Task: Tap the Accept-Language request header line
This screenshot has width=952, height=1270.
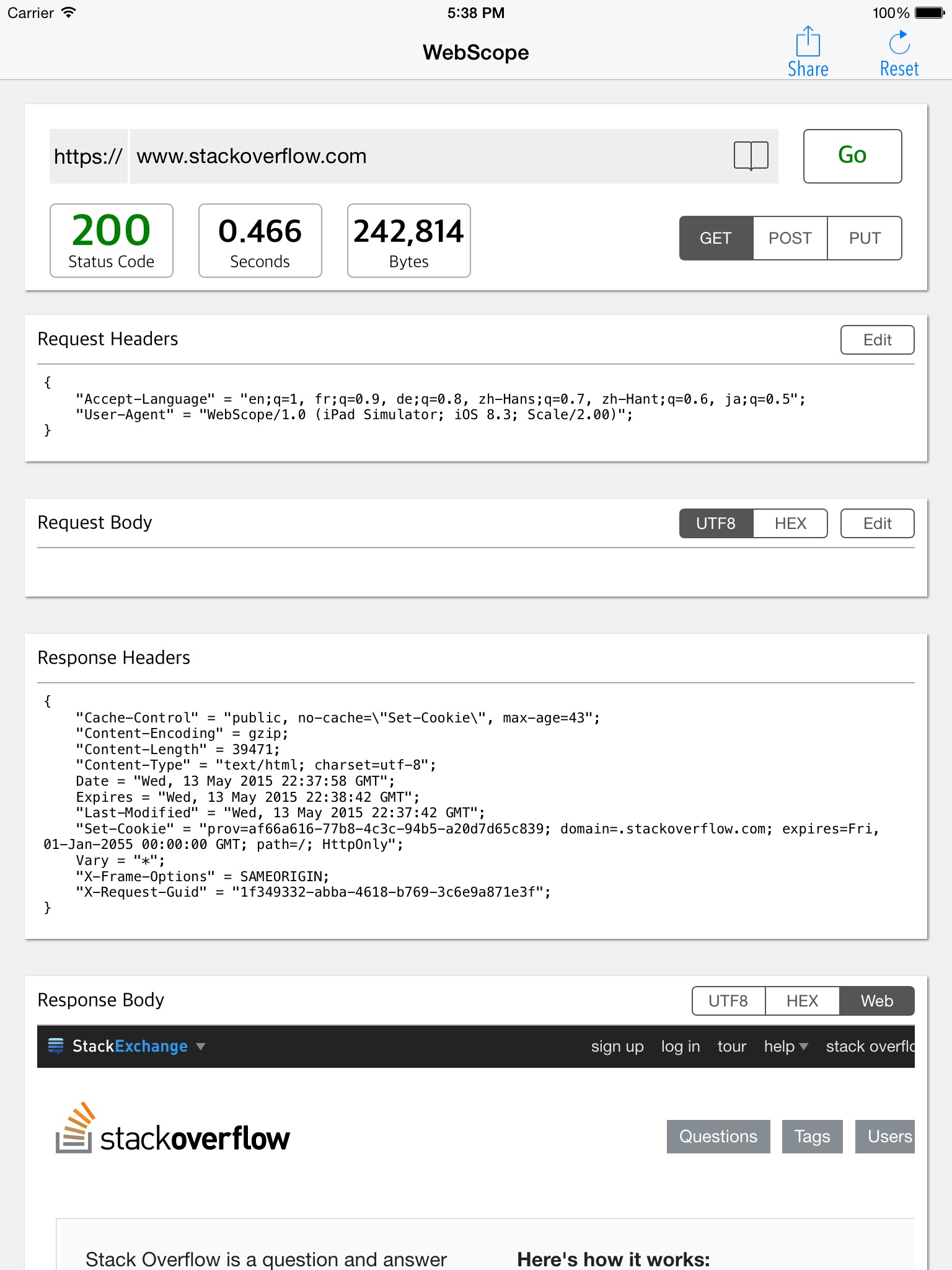Action: click(441, 399)
